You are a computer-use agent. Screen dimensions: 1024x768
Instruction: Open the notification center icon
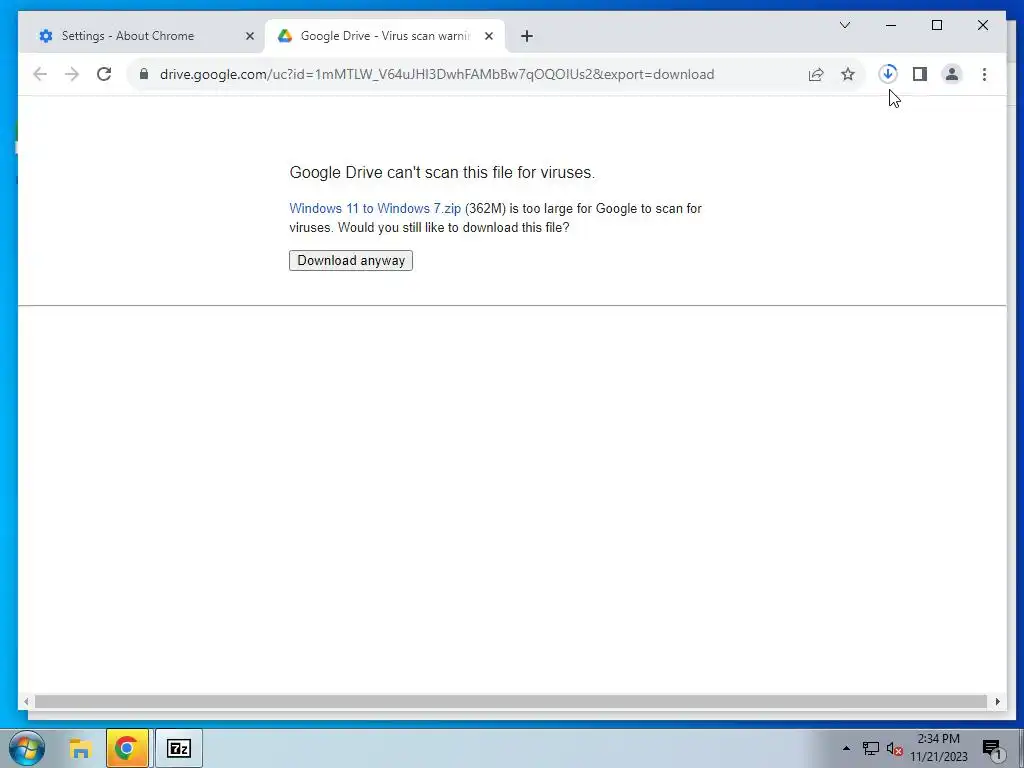tap(993, 749)
